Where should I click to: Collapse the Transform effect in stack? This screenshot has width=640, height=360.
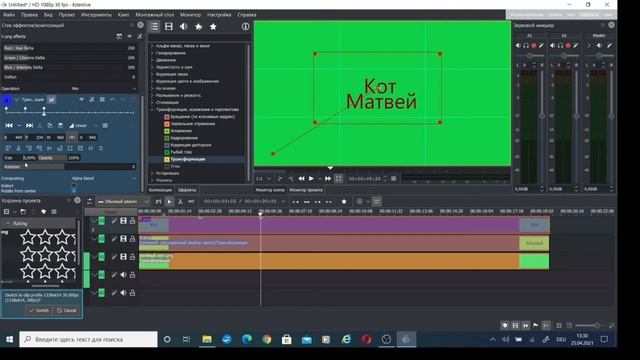17,100
